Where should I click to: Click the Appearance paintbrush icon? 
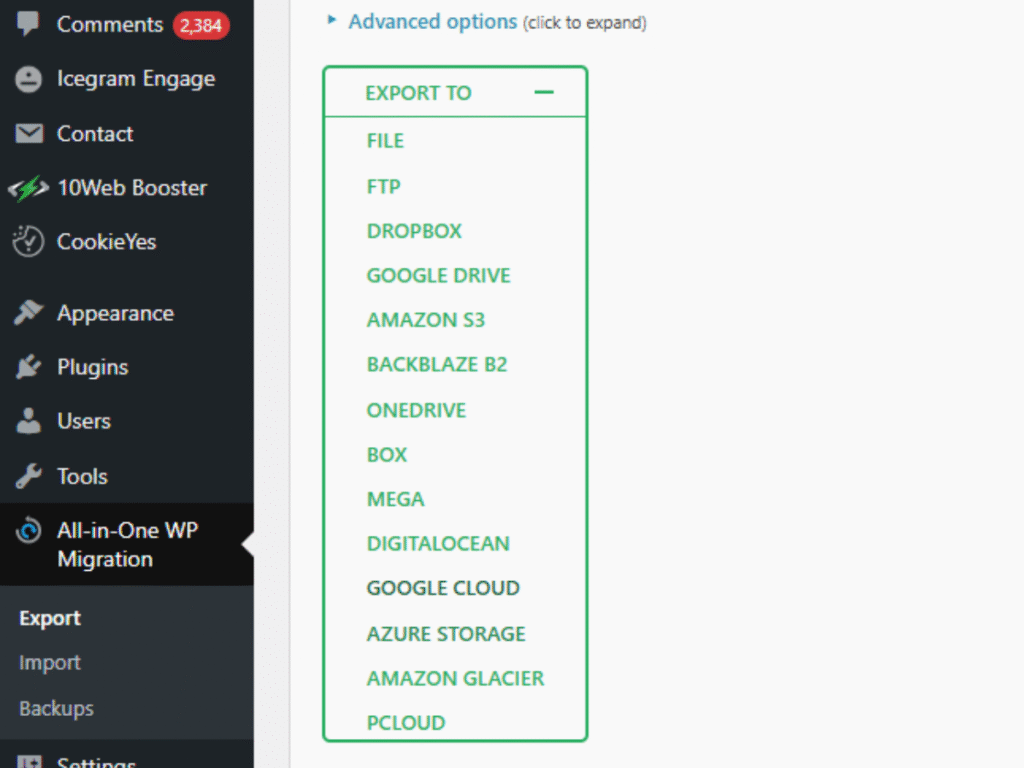click(28, 313)
